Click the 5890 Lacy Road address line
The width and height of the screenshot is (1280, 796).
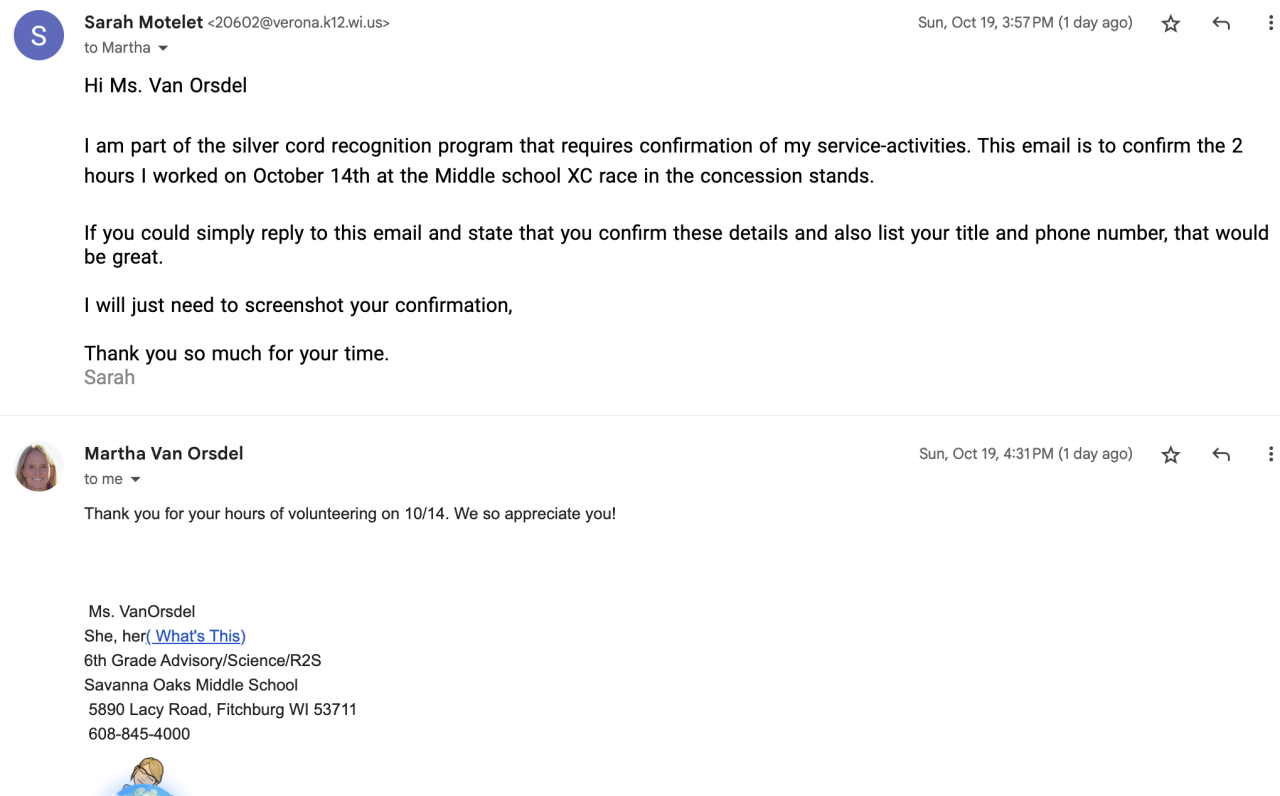pyautogui.click(x=222, y=710)
